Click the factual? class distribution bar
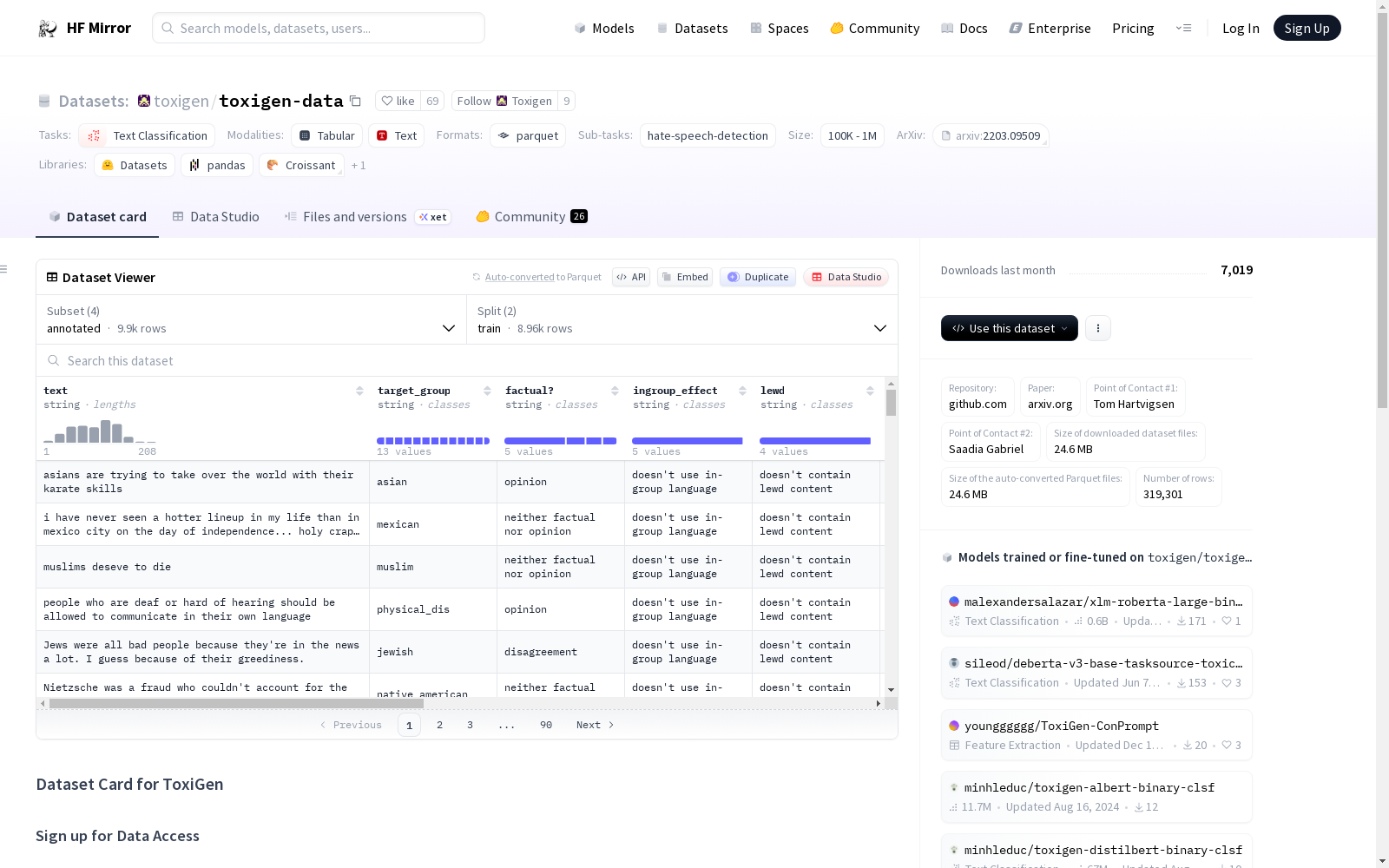The width and height of the screenshot is (1389, 868). 561,441
